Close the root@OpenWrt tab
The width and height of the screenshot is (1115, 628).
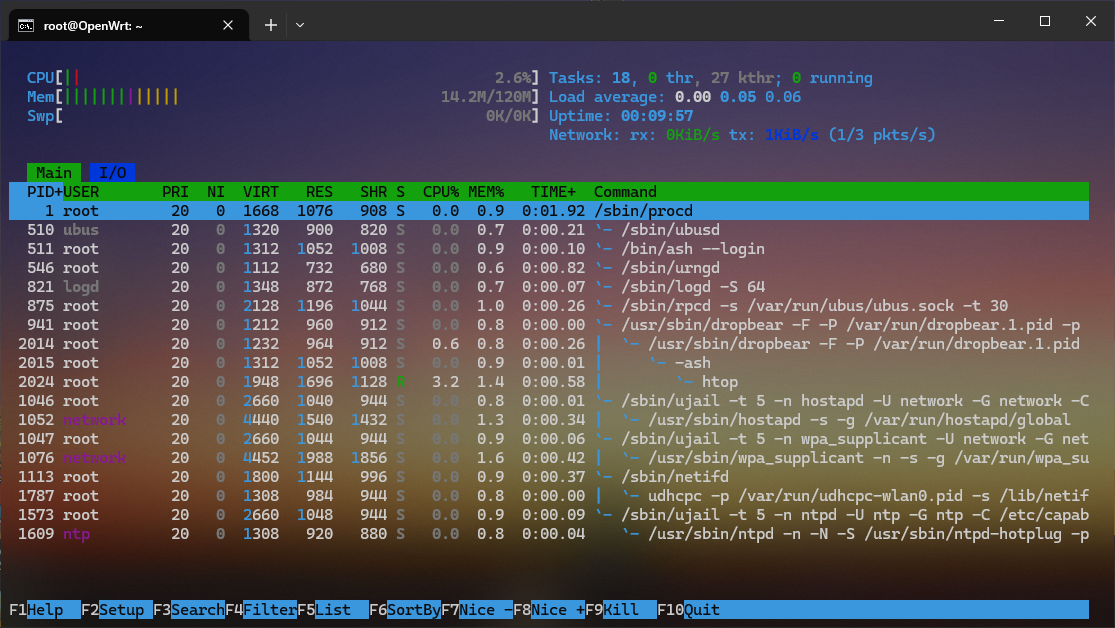coord(228,26)
